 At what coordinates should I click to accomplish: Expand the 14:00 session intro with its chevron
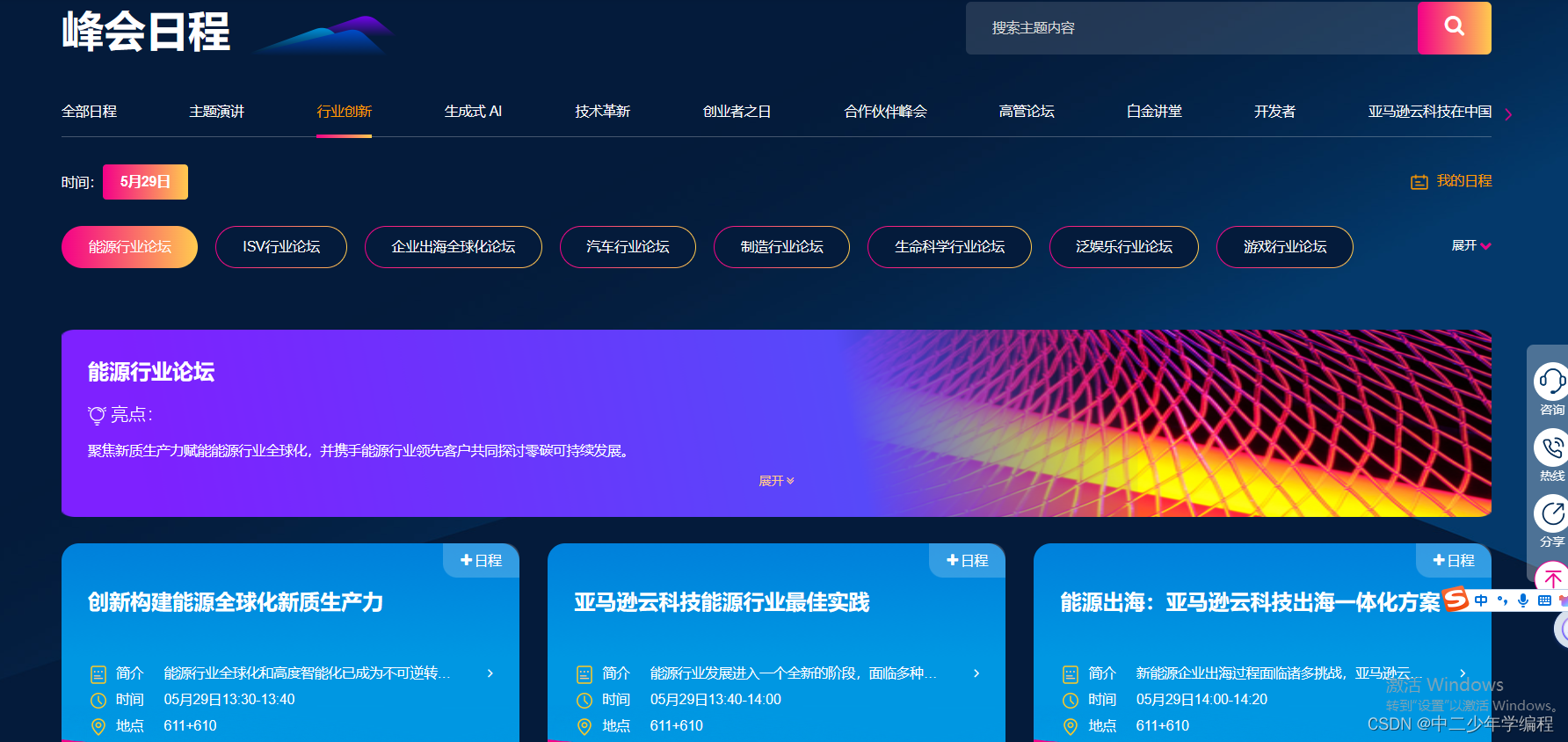1463,673
